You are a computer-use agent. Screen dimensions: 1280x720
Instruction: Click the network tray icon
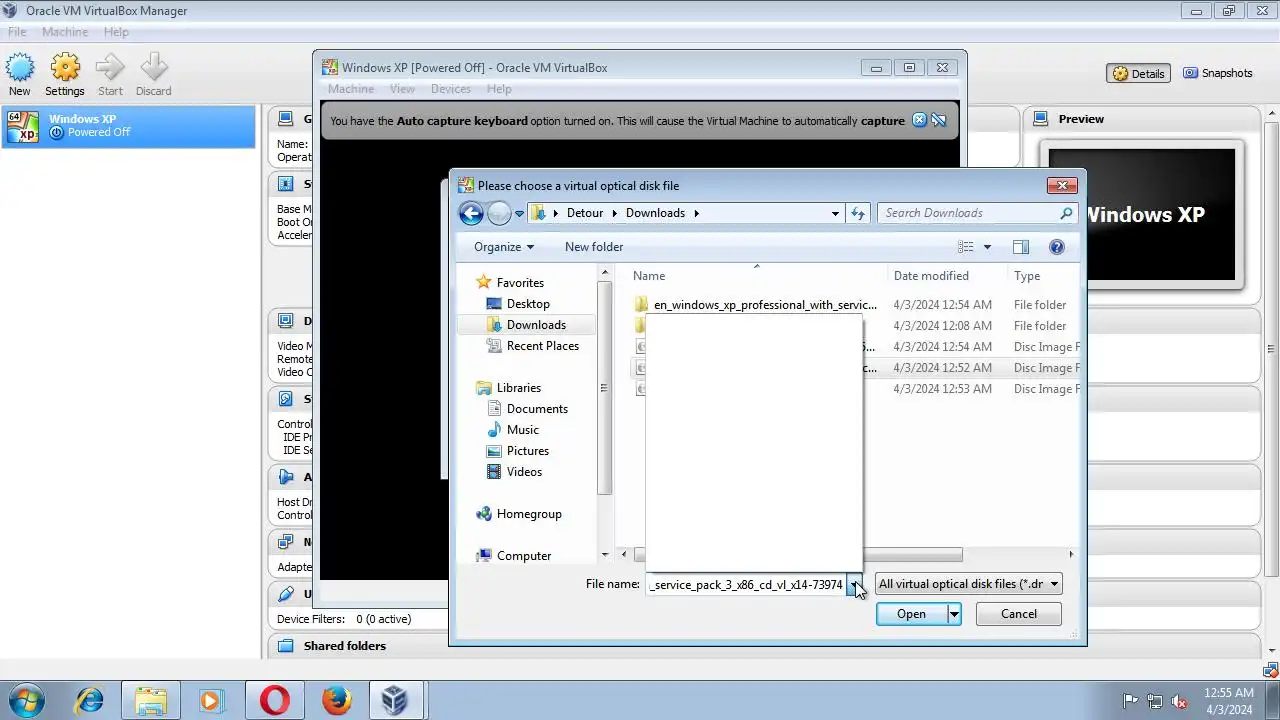point(1155,701)
